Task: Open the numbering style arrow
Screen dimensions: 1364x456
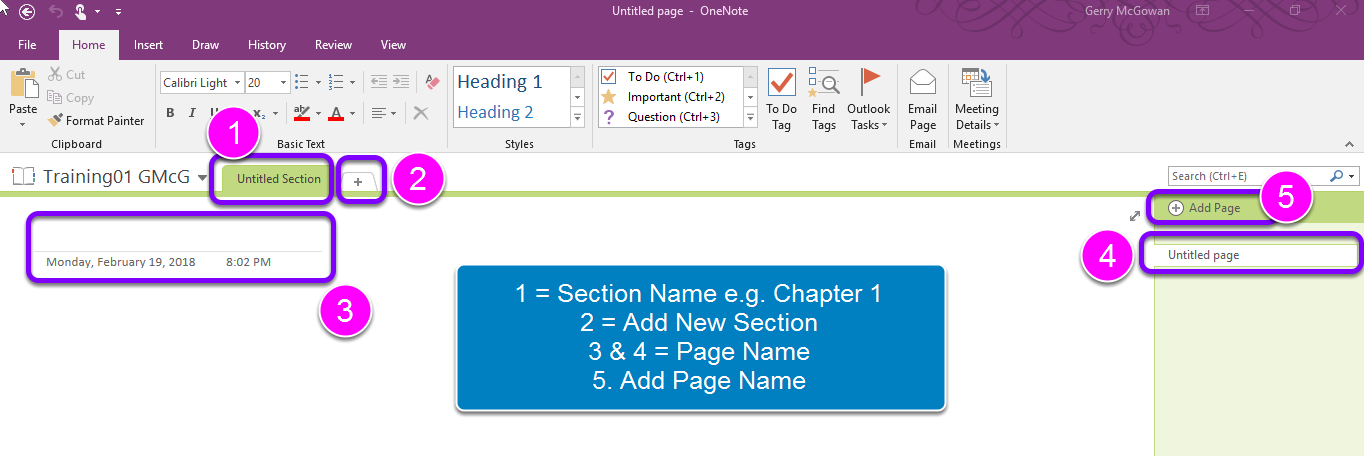Action: (x=352, y=83)
